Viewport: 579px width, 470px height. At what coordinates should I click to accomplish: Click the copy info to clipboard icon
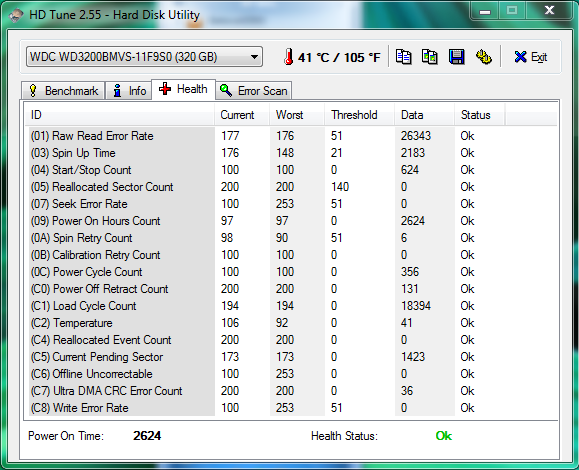tap(403, 57)
